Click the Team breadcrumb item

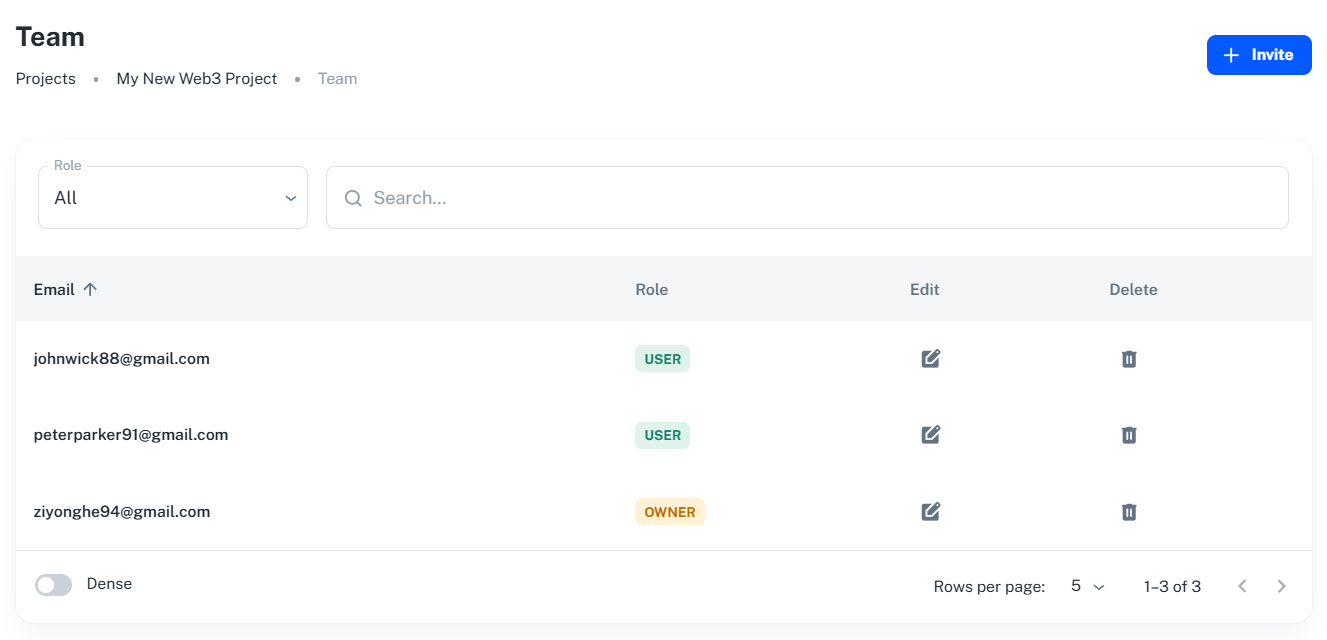pyautogui.click(x=337, y=78)
